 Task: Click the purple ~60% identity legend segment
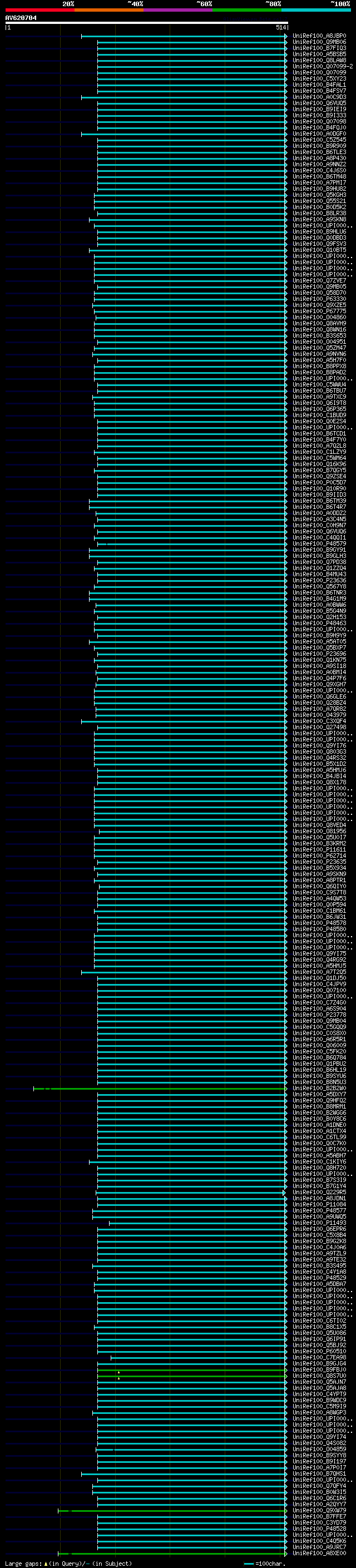[x=179, y=10]
